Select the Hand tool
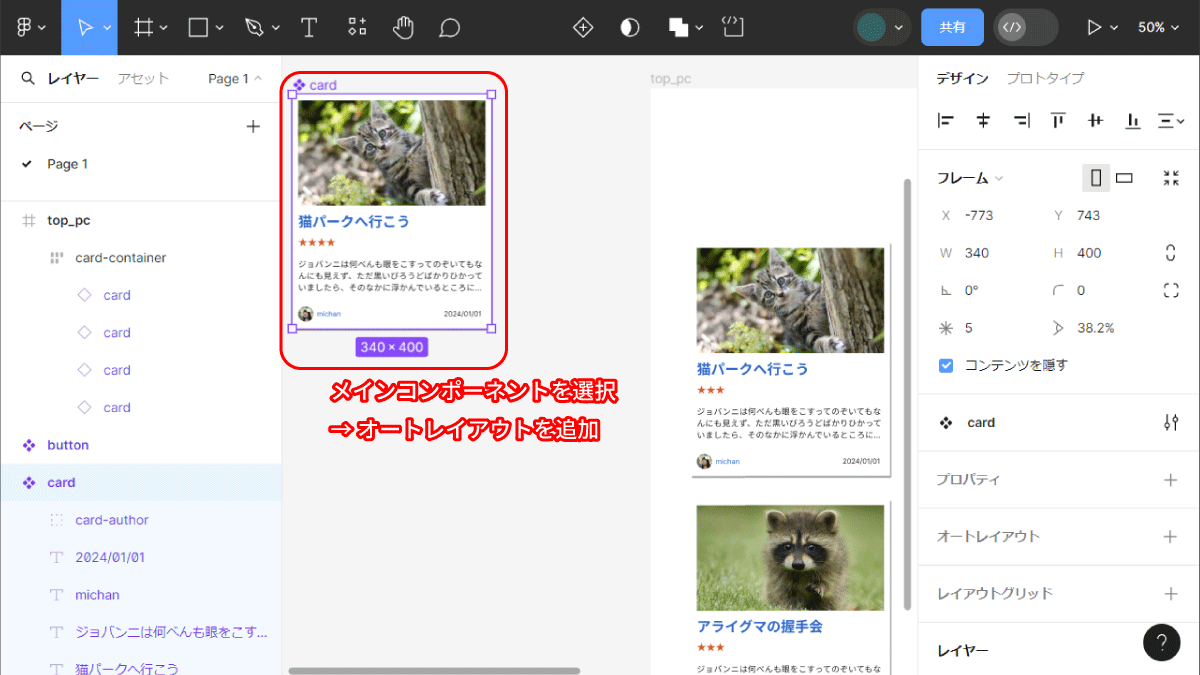1200x675 pixels. point(403,27)
